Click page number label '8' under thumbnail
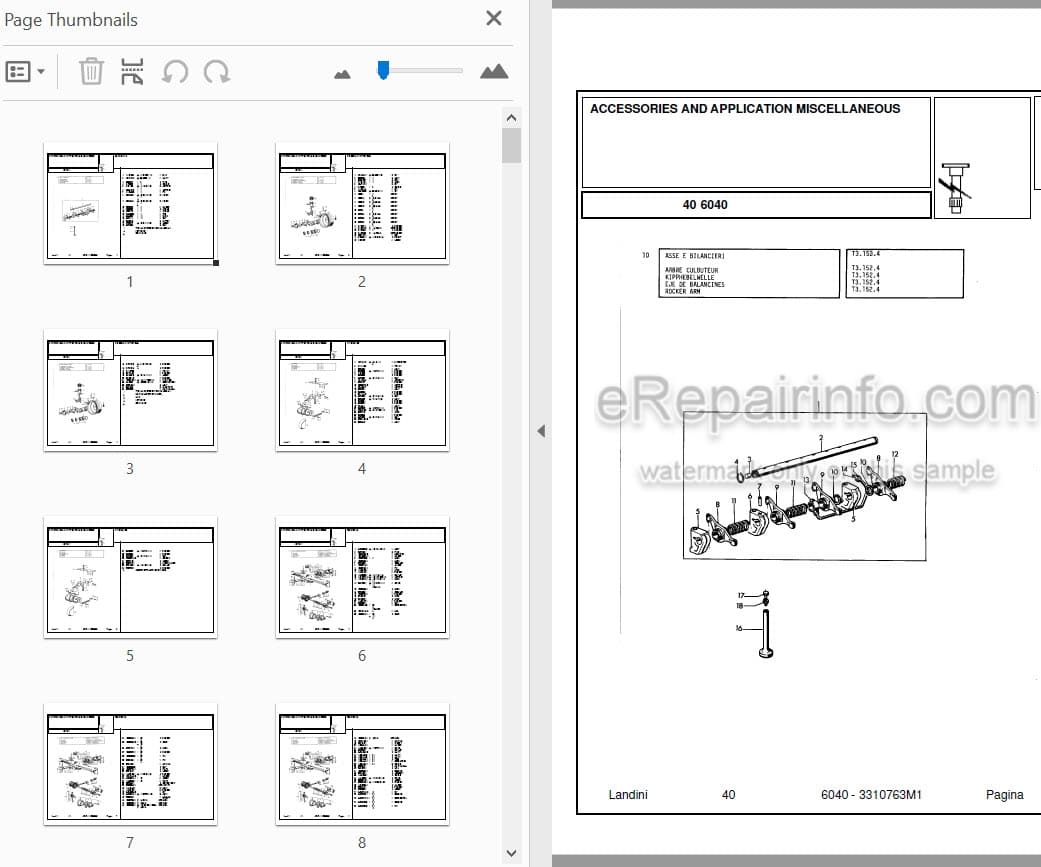Screen dimensions: 1041x867 (x=362, y=842)
